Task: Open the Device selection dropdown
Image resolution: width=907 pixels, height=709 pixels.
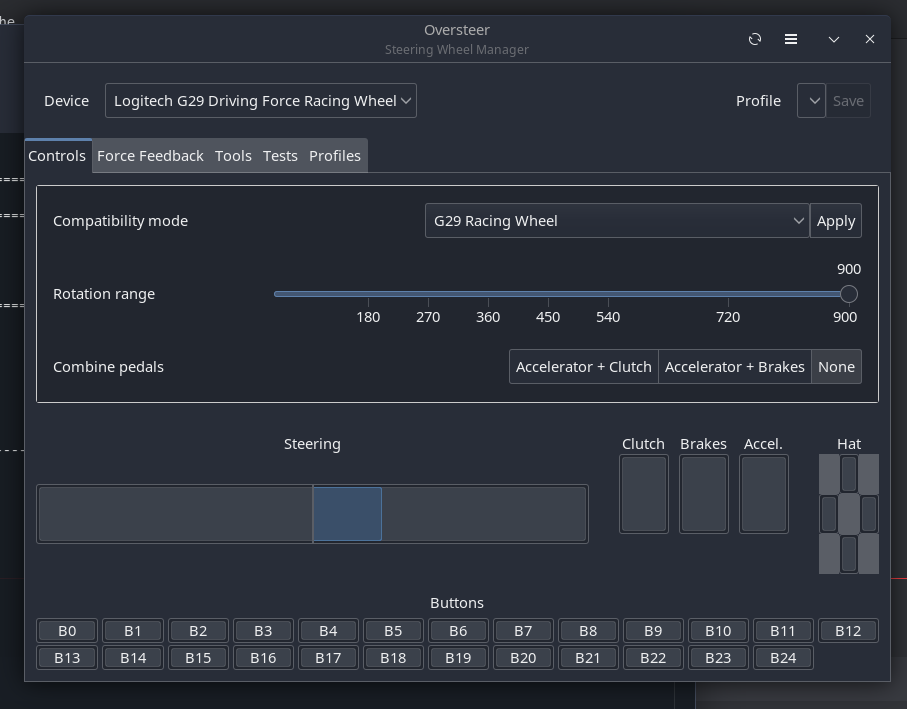Action: 261,101
